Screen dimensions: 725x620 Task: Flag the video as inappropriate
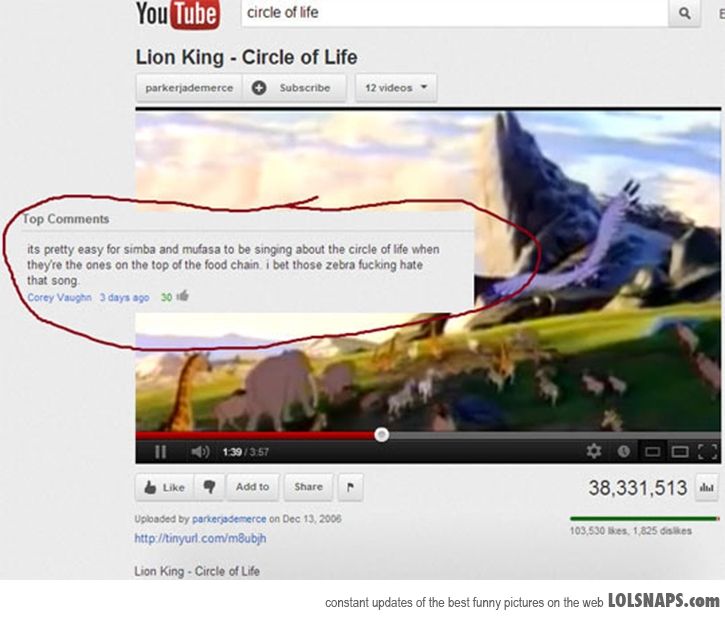350,487
